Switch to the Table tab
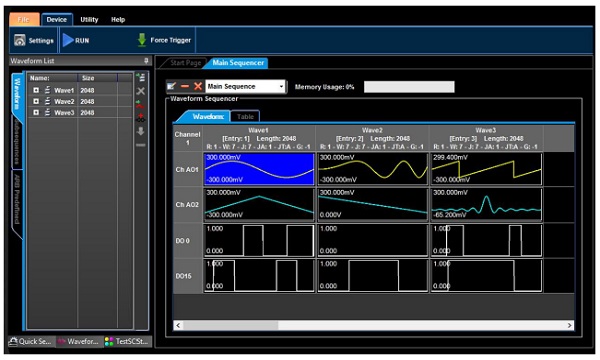The image size is (600, 360). pos(245,117)
